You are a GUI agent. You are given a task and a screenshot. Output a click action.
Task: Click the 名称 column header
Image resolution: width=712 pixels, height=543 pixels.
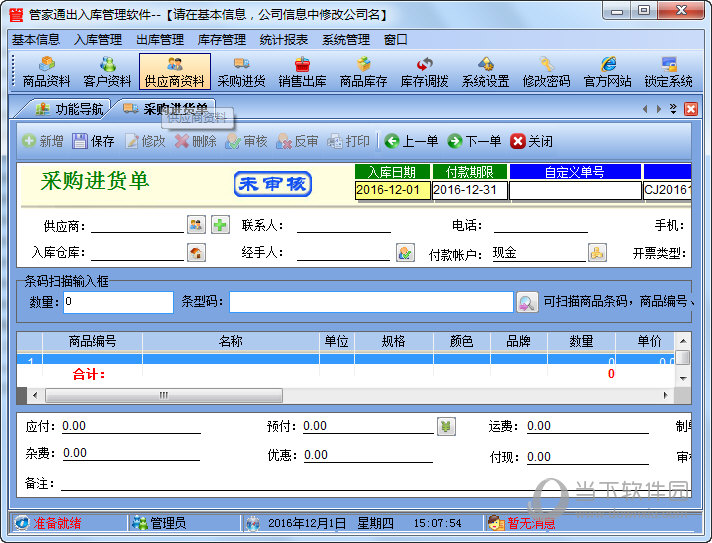pos(231,341)
